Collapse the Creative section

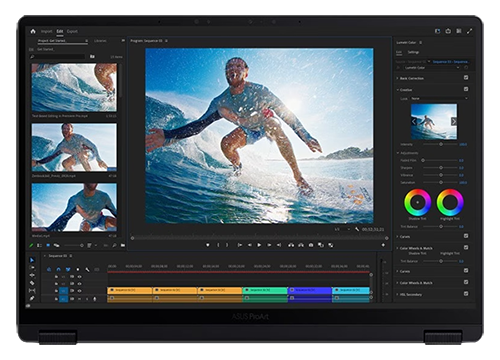(x=398, y=90)
